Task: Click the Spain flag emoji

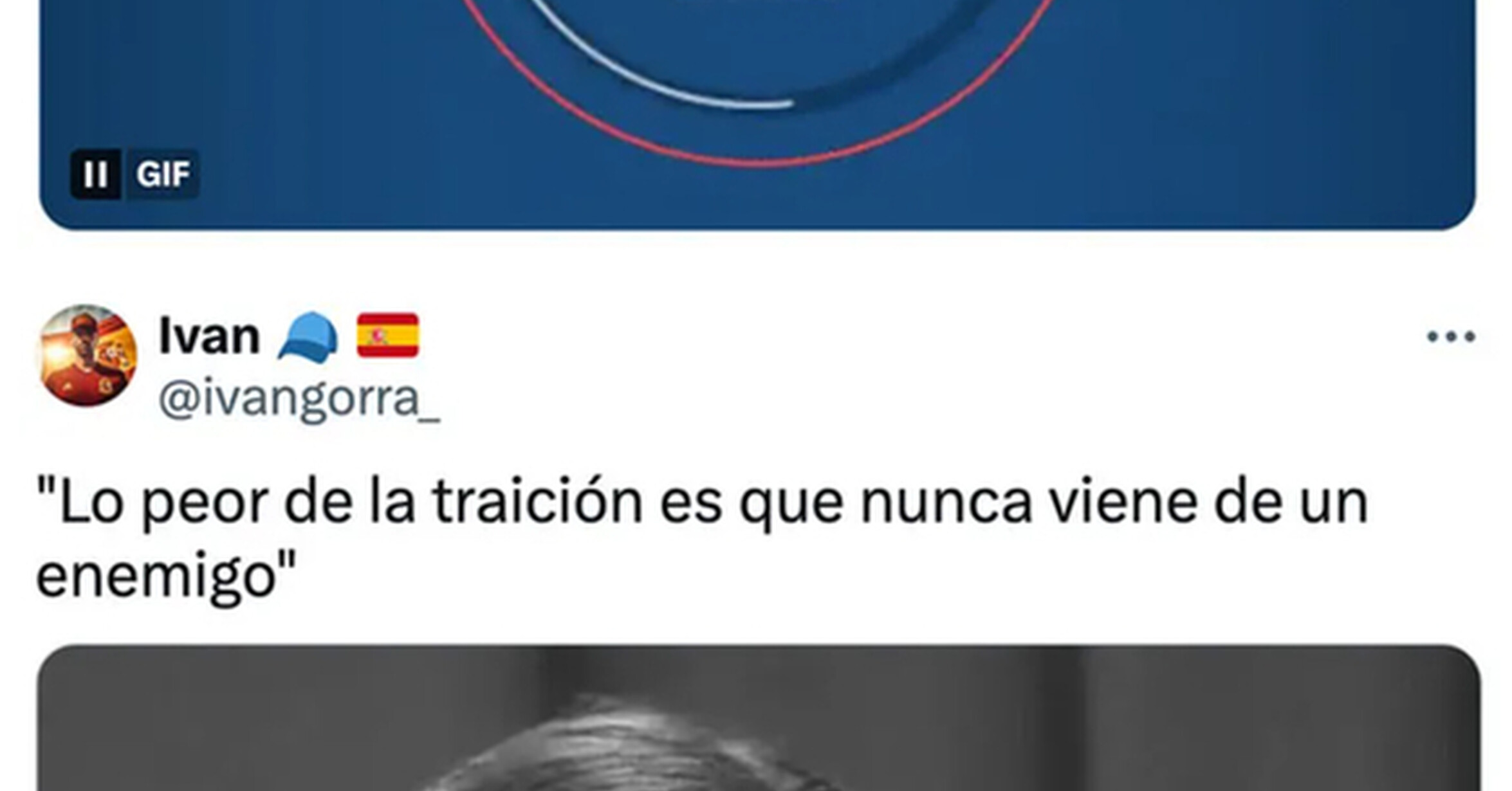Action: pos(388,335)
